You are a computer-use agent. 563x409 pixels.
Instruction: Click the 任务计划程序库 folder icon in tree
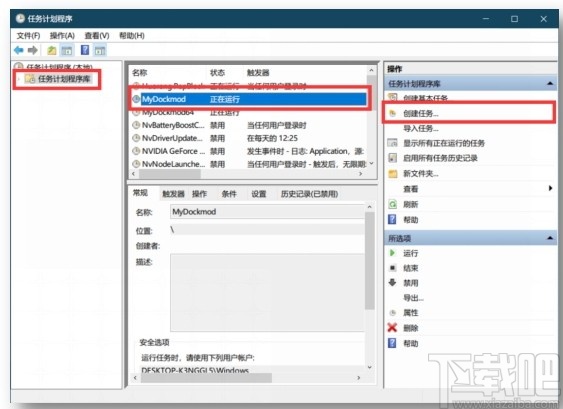(29, 79)
